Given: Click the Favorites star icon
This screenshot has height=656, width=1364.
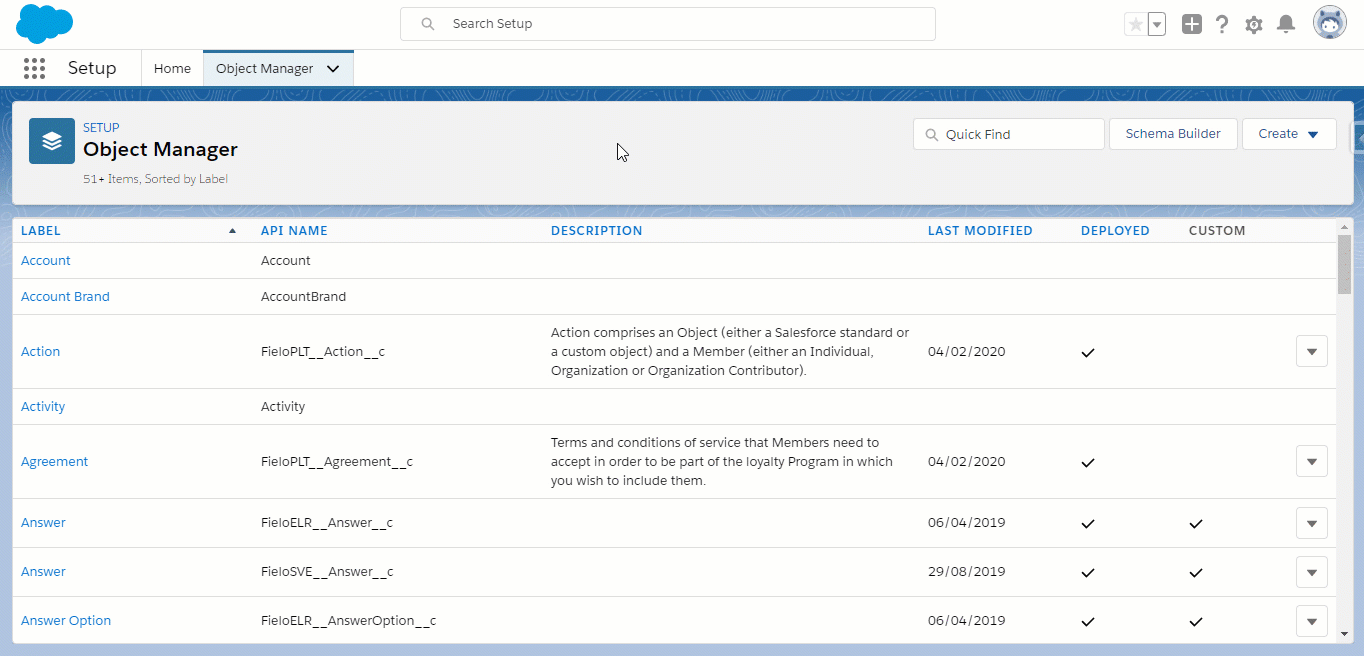Looking at the screenshot, I should (x=1135, y=24).
